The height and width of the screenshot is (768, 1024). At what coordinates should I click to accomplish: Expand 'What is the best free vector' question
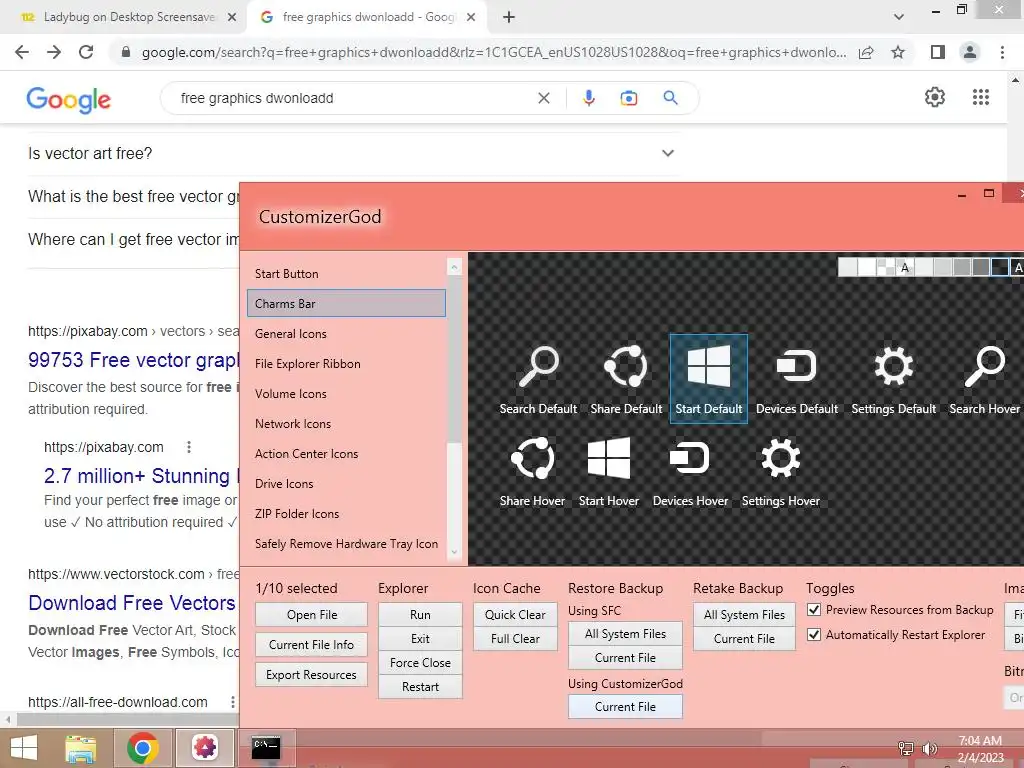pyautogui.click(x=134, y=197)
